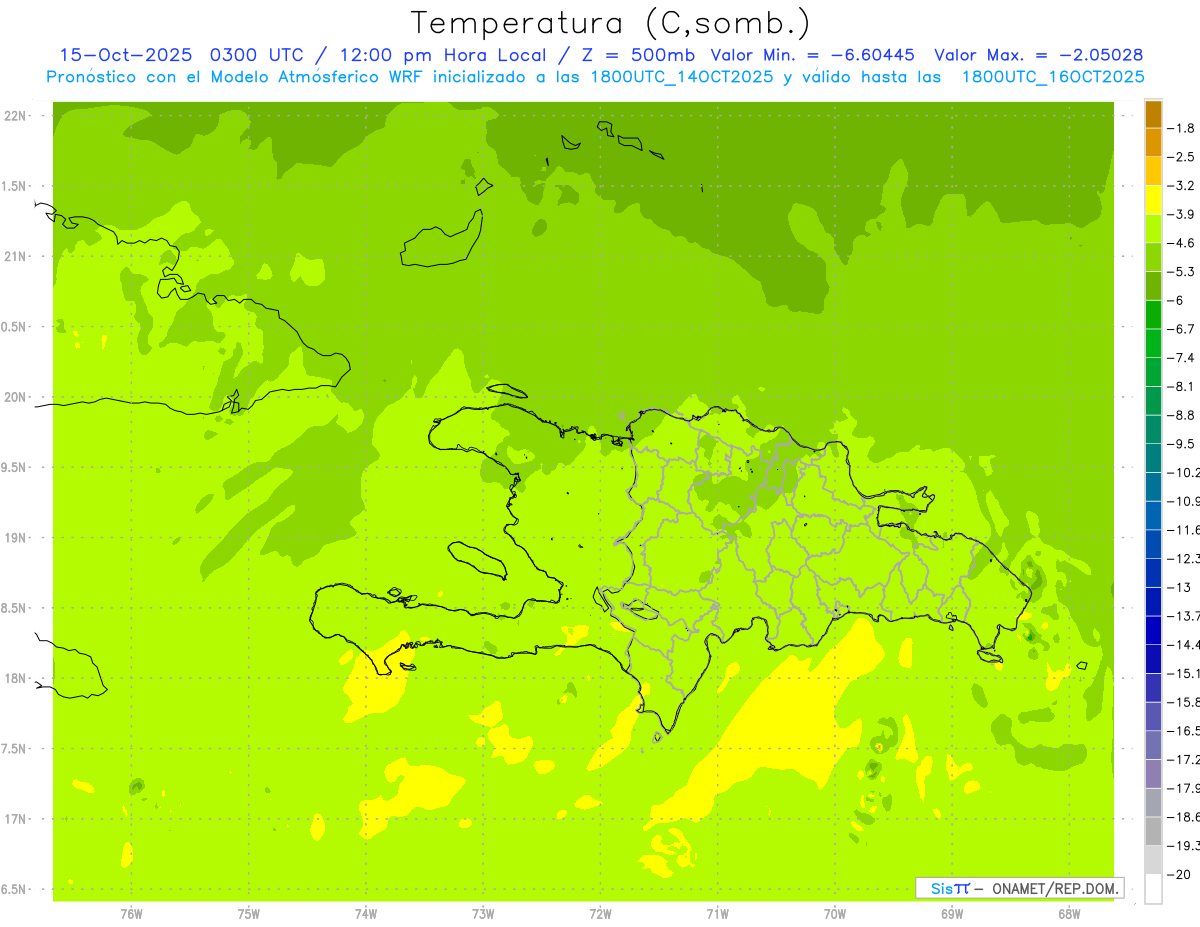This screenshot has width=1200, height=927.
Task: Click the "68W" longitude label
Action: pos(1068,914)
